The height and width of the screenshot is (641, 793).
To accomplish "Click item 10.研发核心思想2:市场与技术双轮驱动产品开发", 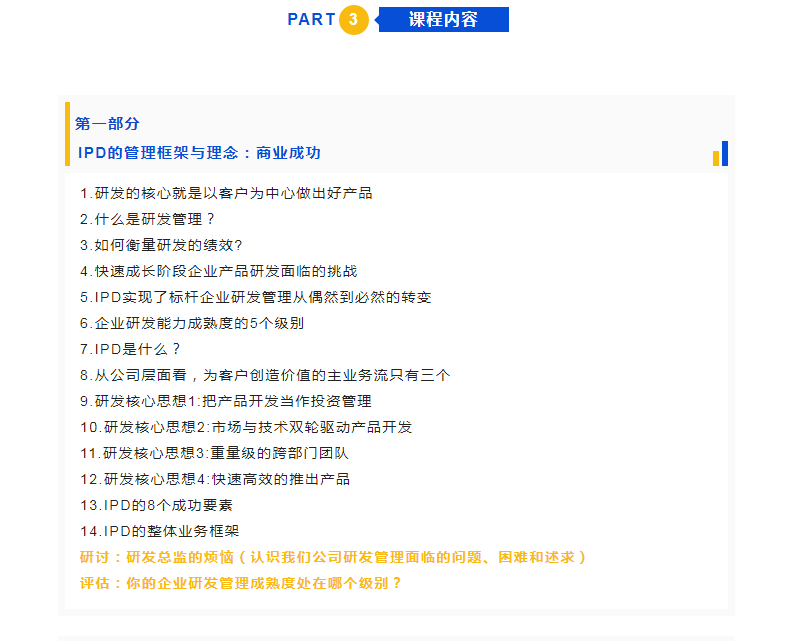I will [x=246, y=428].
